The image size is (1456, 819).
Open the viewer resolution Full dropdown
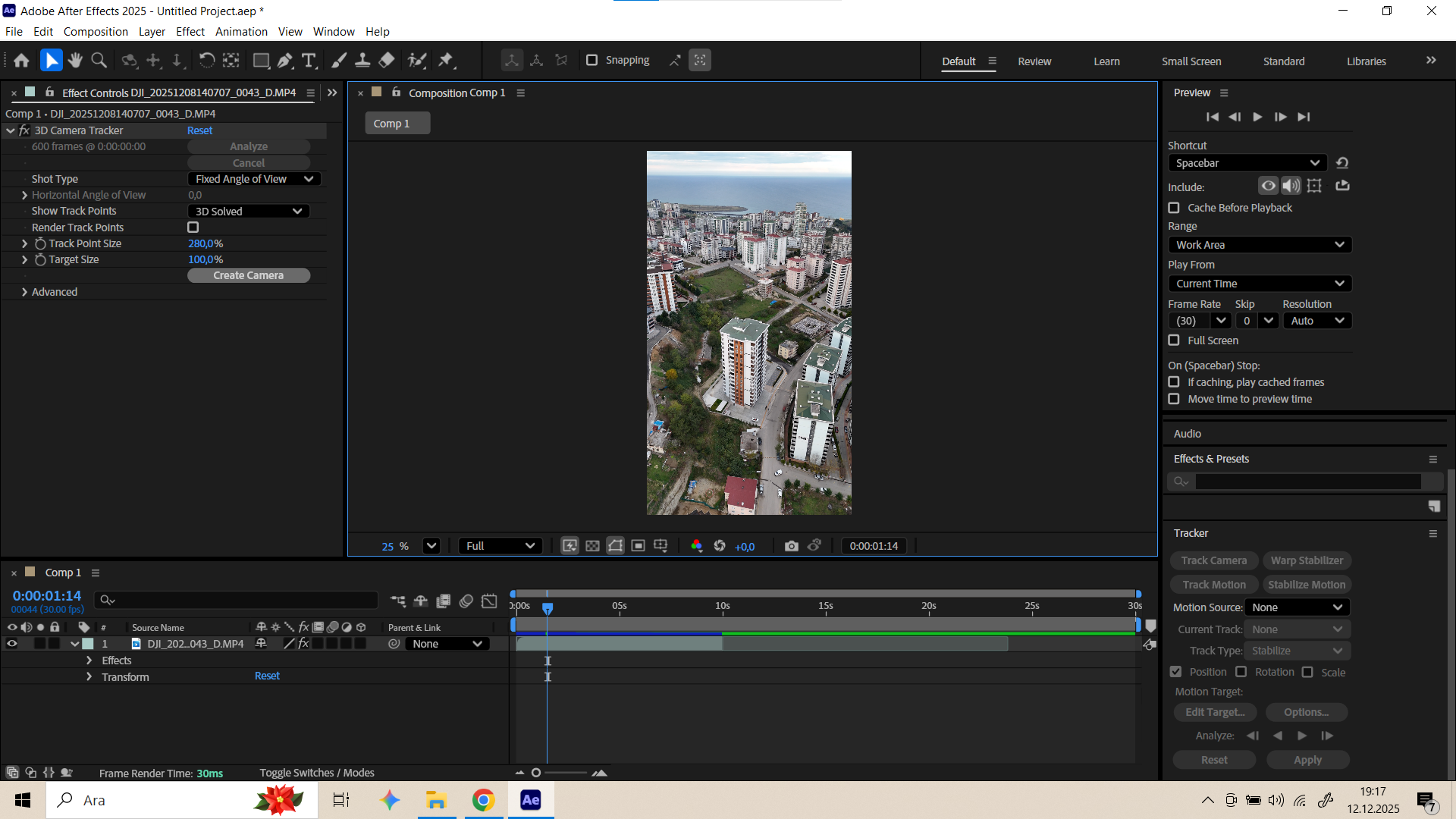click(500, 546)
